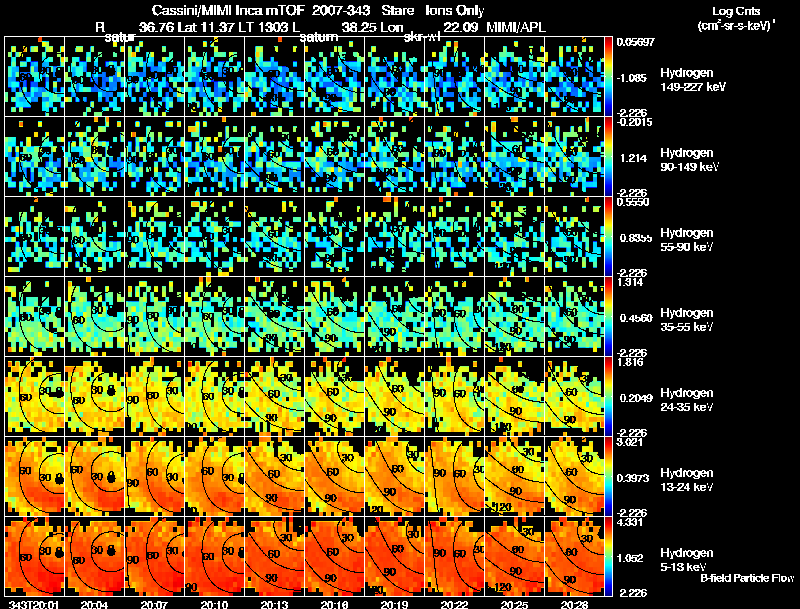The width and height of the screenshot is (800, 609).
Task: Click the '20:16' time label
Action: pos(335,604)
